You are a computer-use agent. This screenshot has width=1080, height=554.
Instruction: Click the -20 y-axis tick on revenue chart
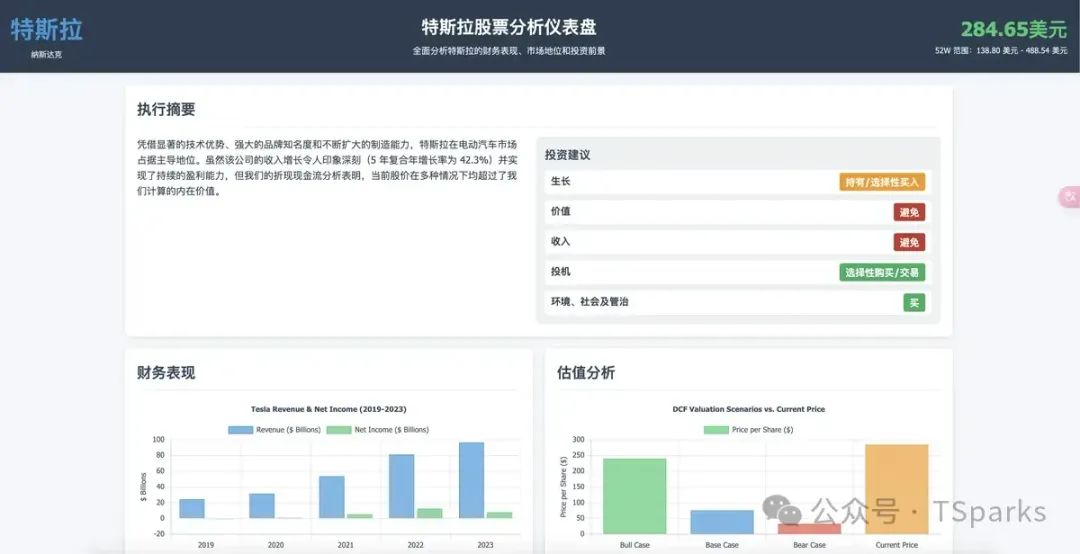(158, 534)
